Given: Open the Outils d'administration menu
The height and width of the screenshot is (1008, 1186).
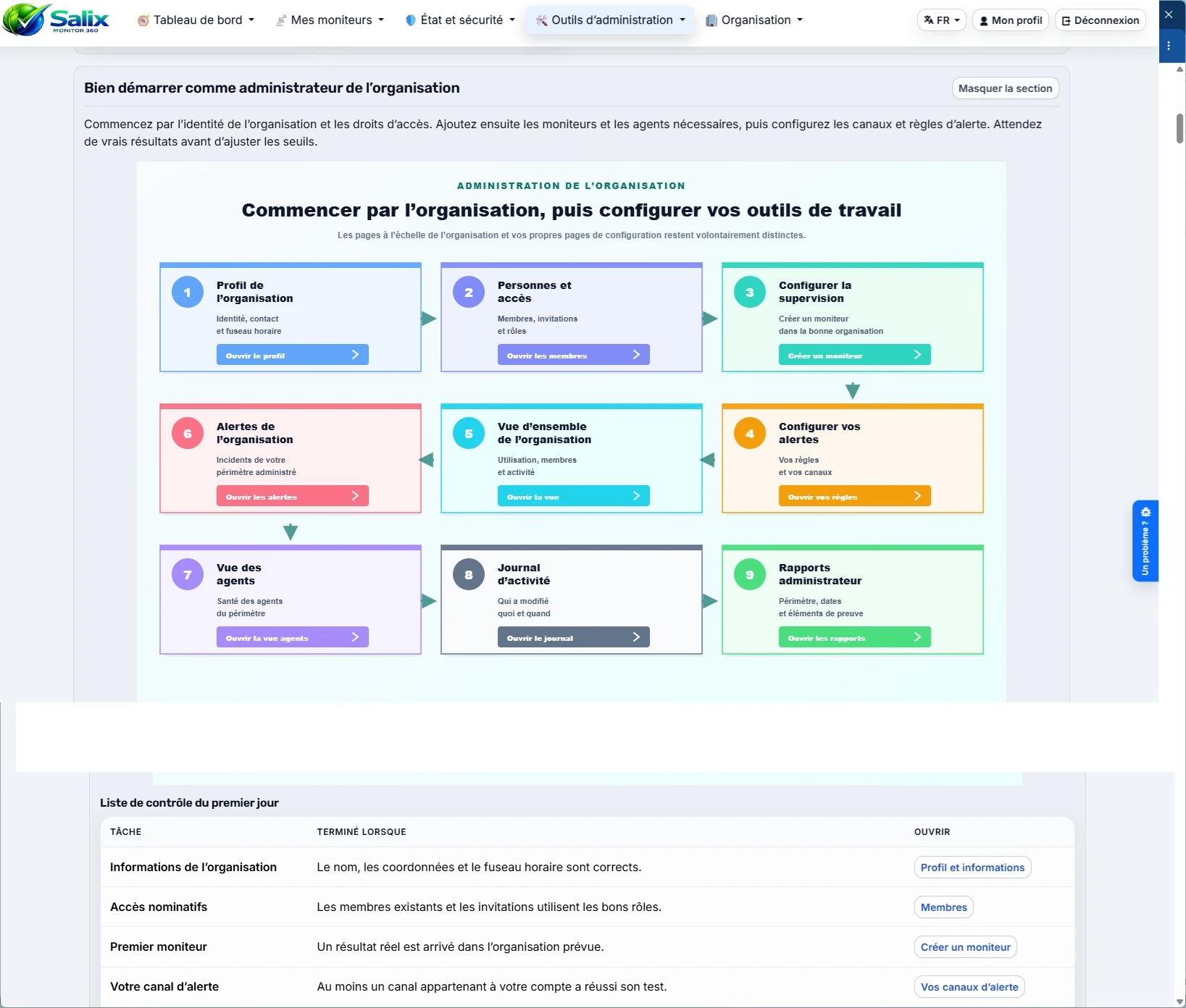Looking at the screenshot, I should tap(610, 20).
